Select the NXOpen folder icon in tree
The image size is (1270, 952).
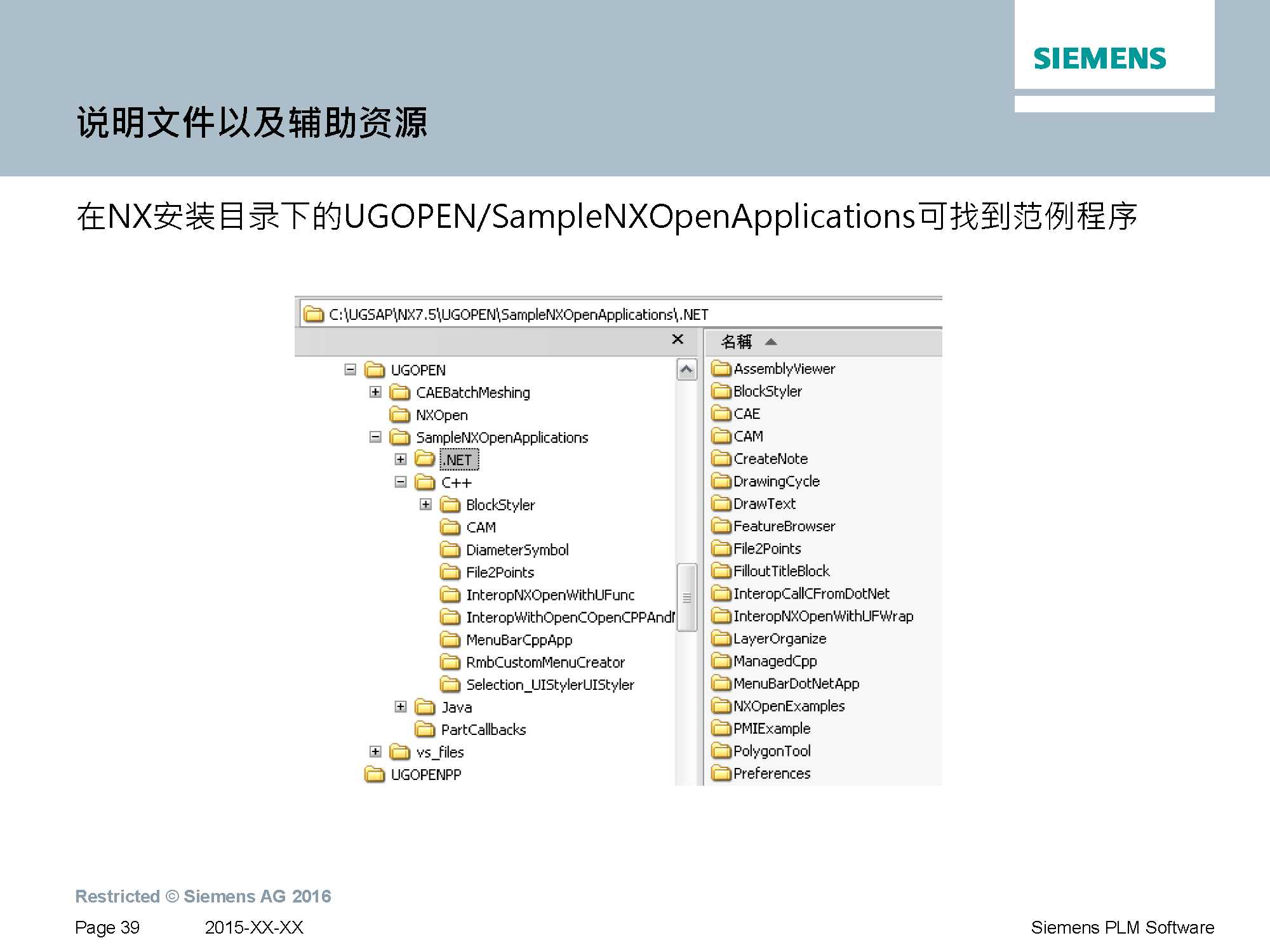[399, 415]
